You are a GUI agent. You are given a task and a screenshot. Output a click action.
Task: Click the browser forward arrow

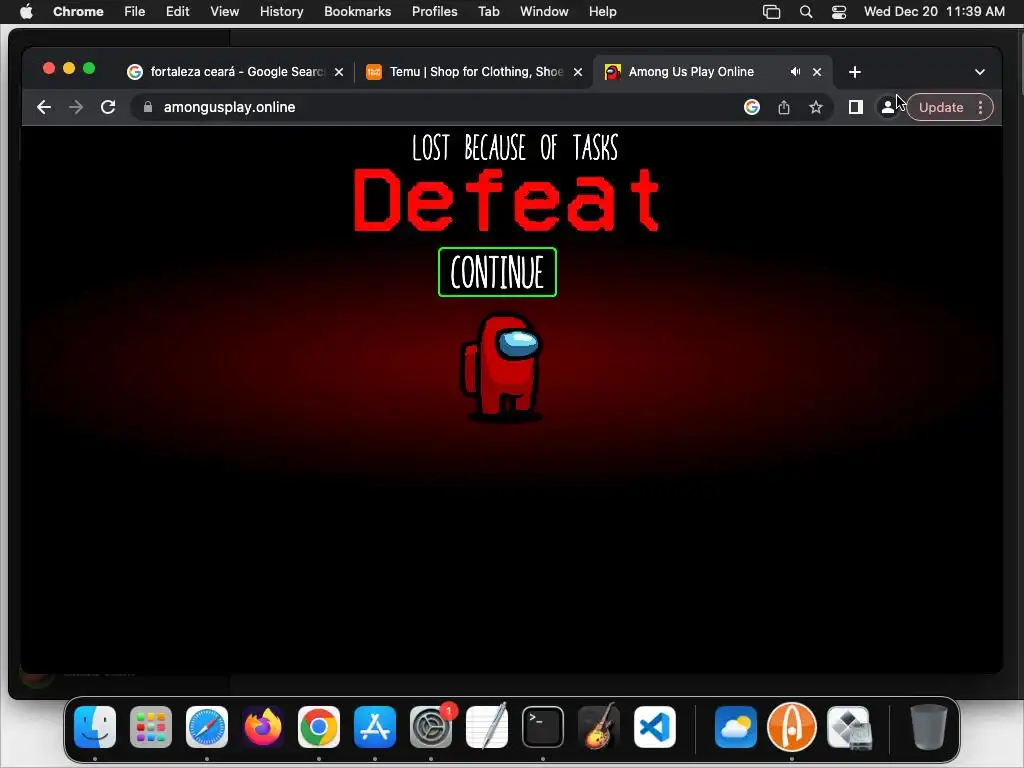click(76, 107)
